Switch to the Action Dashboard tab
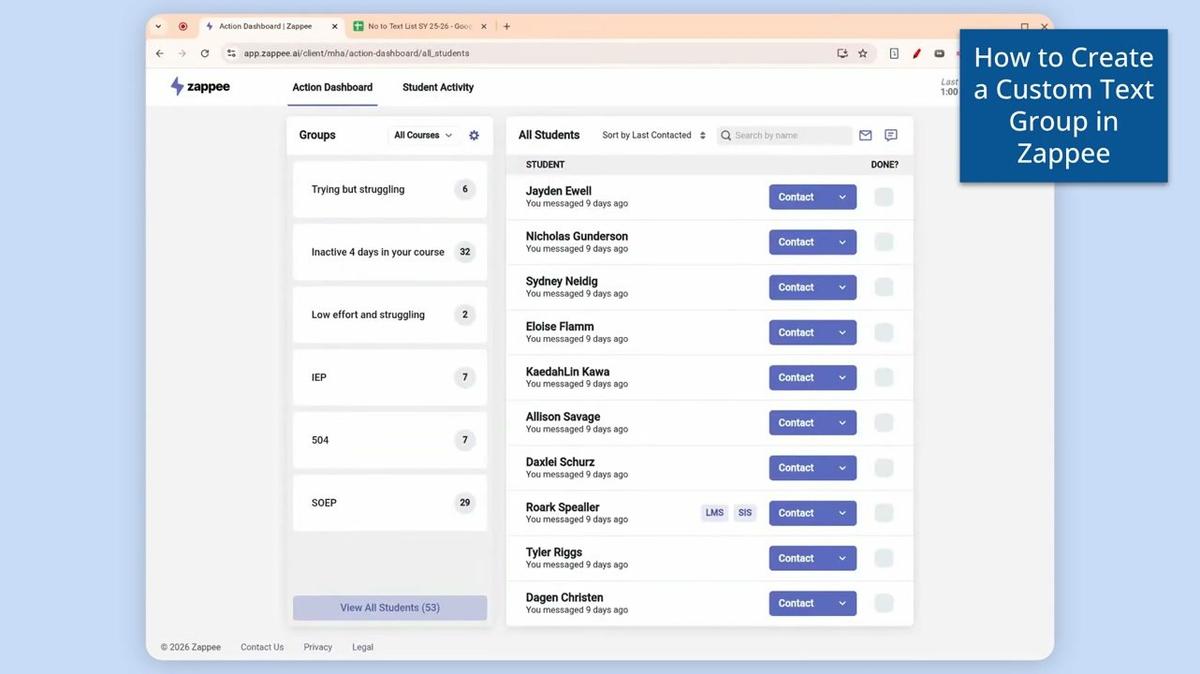 (x=332, y=87)
